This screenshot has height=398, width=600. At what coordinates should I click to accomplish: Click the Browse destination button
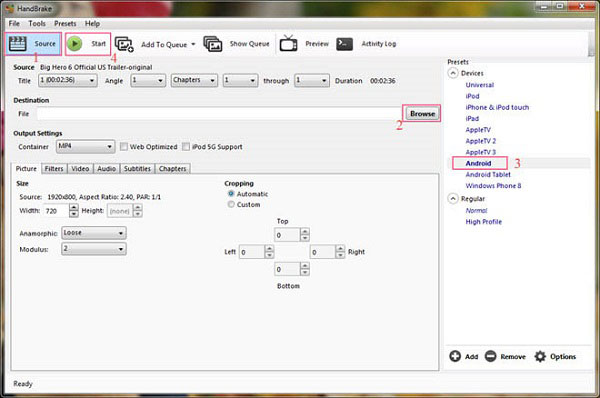pyautogui.click(x=422, y=114)
